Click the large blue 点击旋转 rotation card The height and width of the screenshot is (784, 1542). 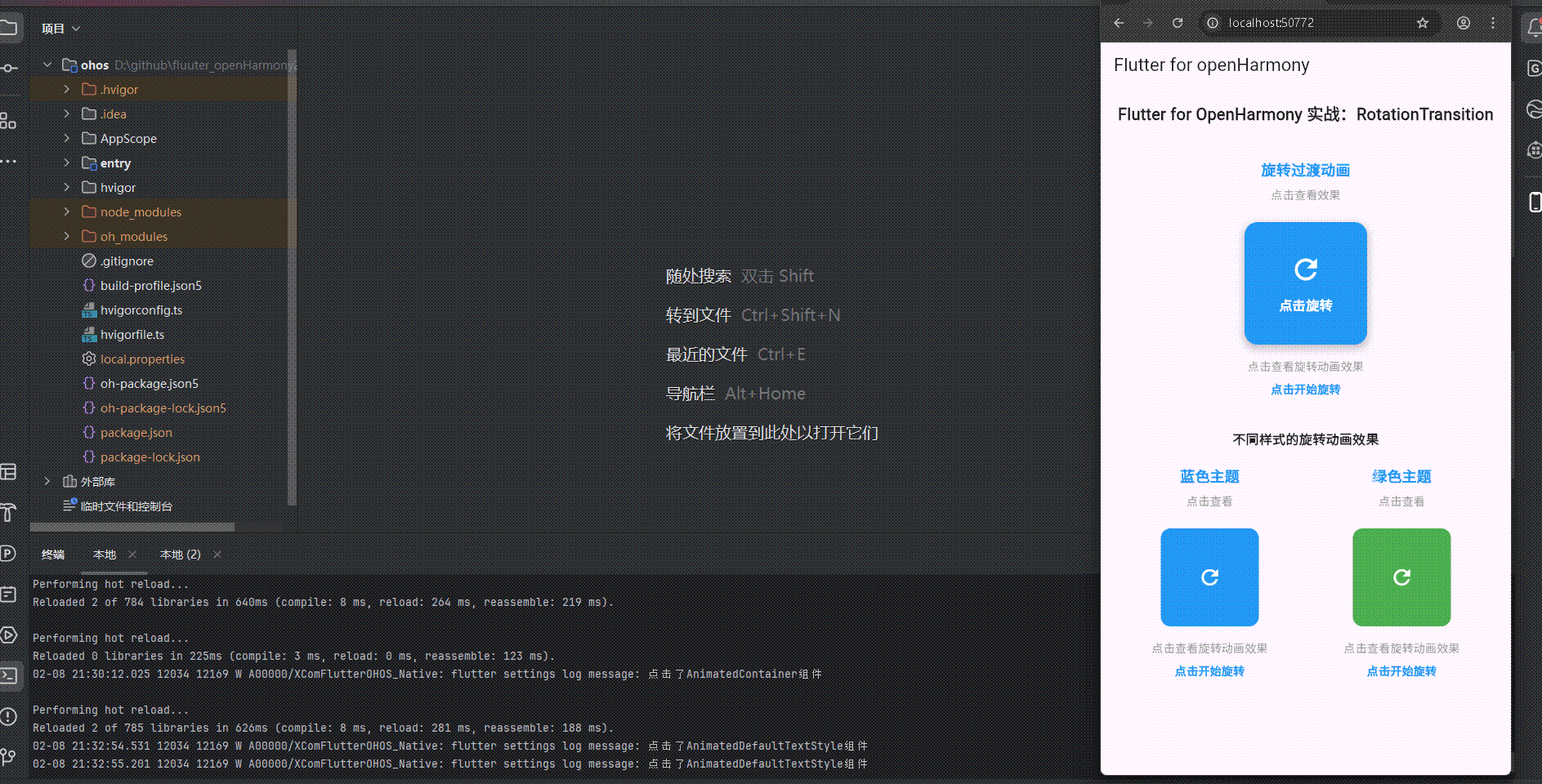[1305, 283]
